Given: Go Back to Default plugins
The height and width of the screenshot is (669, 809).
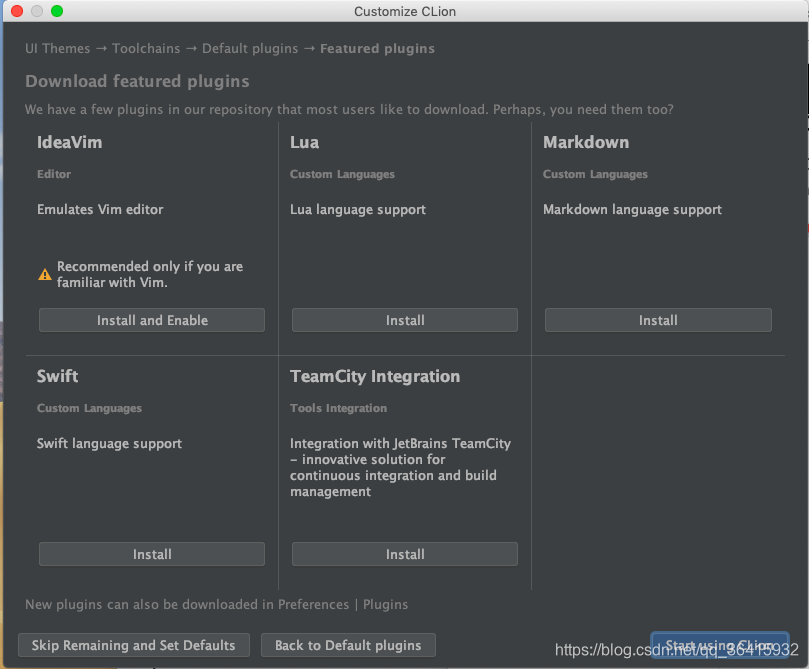Looking at the screenshot, I should pyautogui.click(x=348, y=645).
